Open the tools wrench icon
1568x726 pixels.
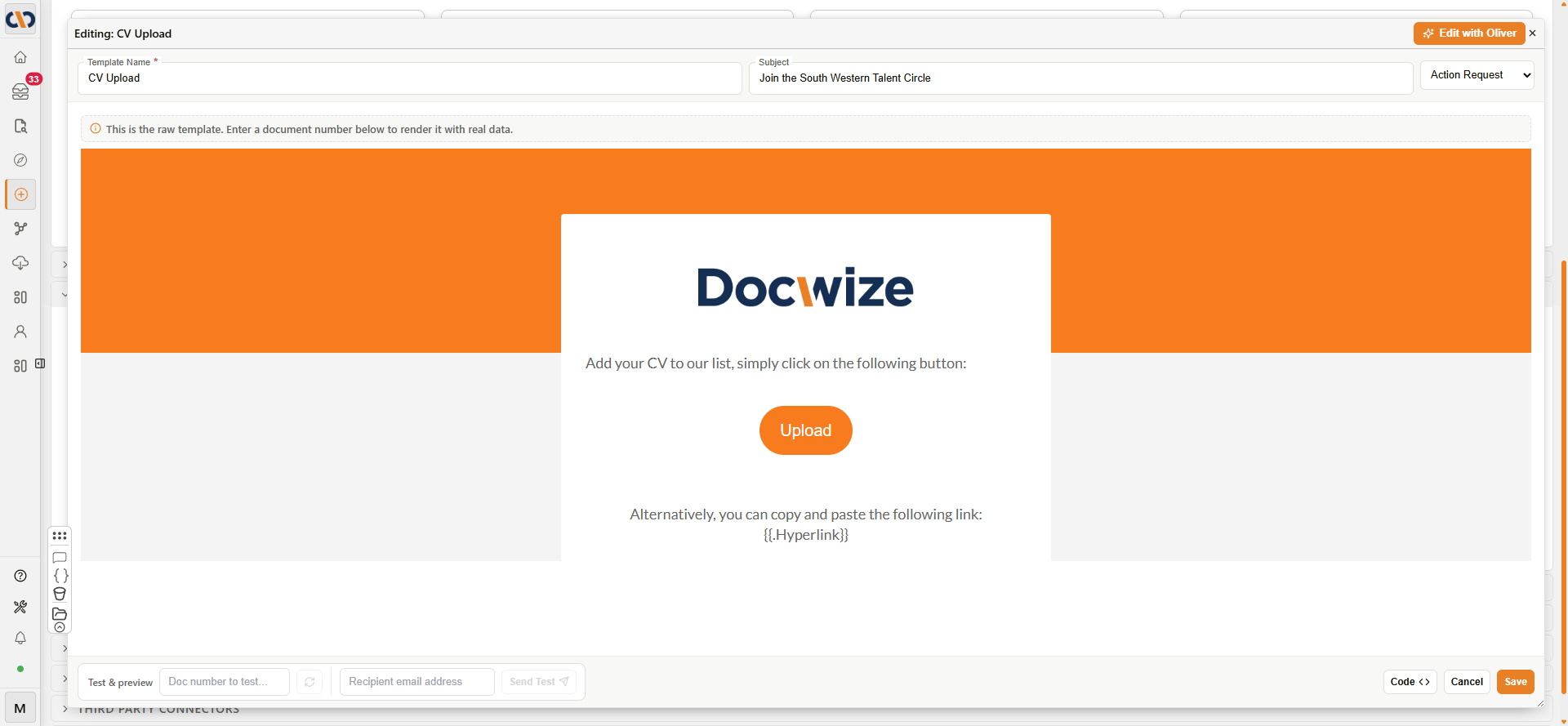click(20, 607)
